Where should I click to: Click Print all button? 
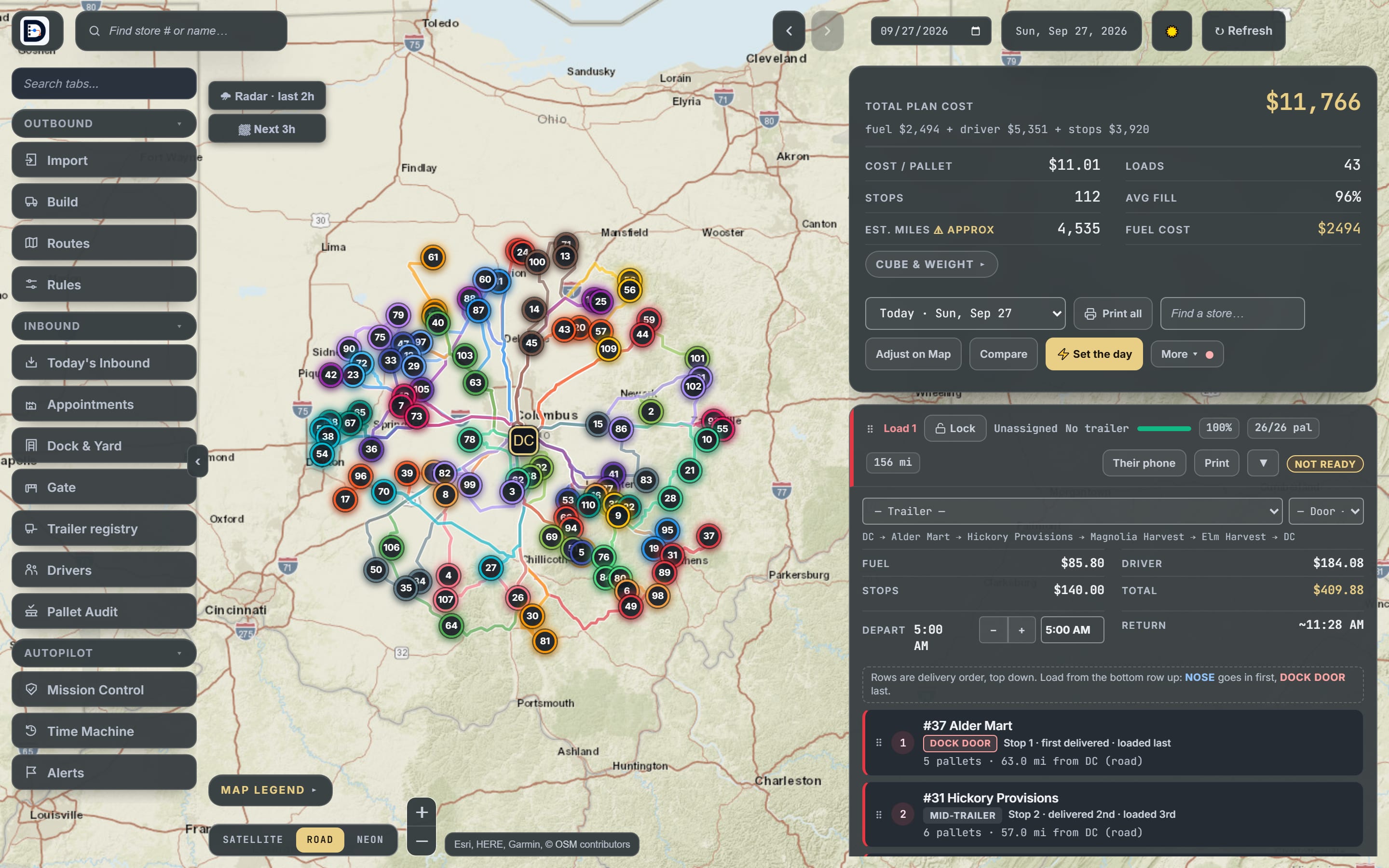click(1113, 313)
